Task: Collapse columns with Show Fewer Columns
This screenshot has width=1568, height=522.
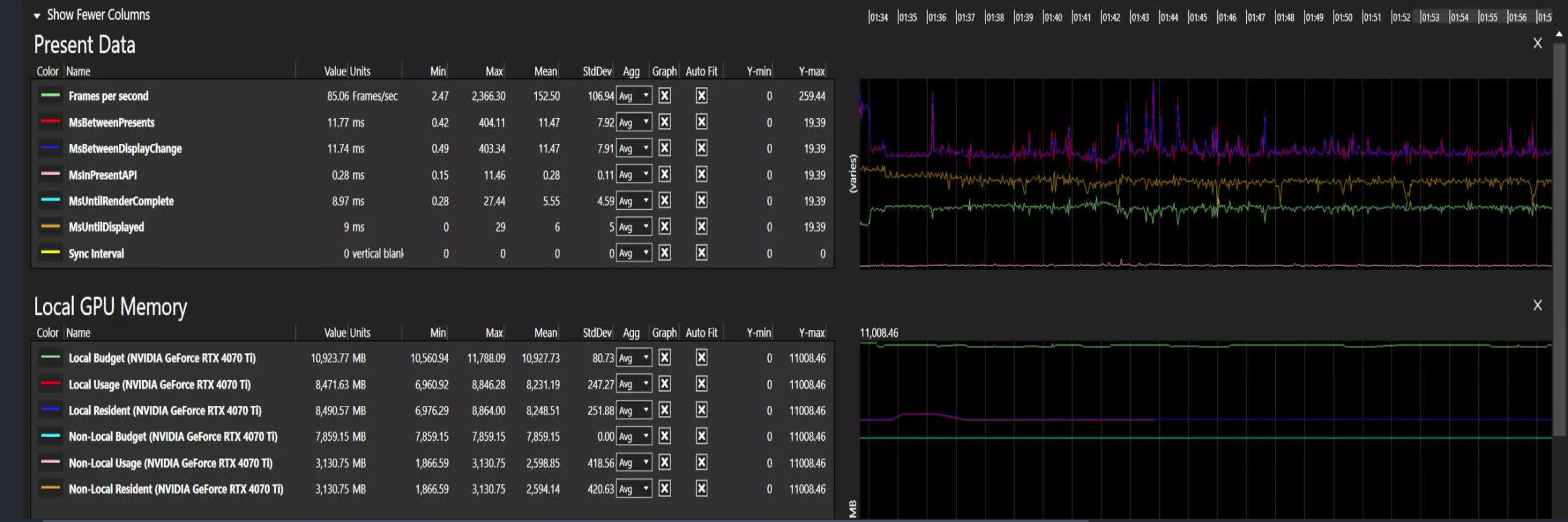Action: 92,15
